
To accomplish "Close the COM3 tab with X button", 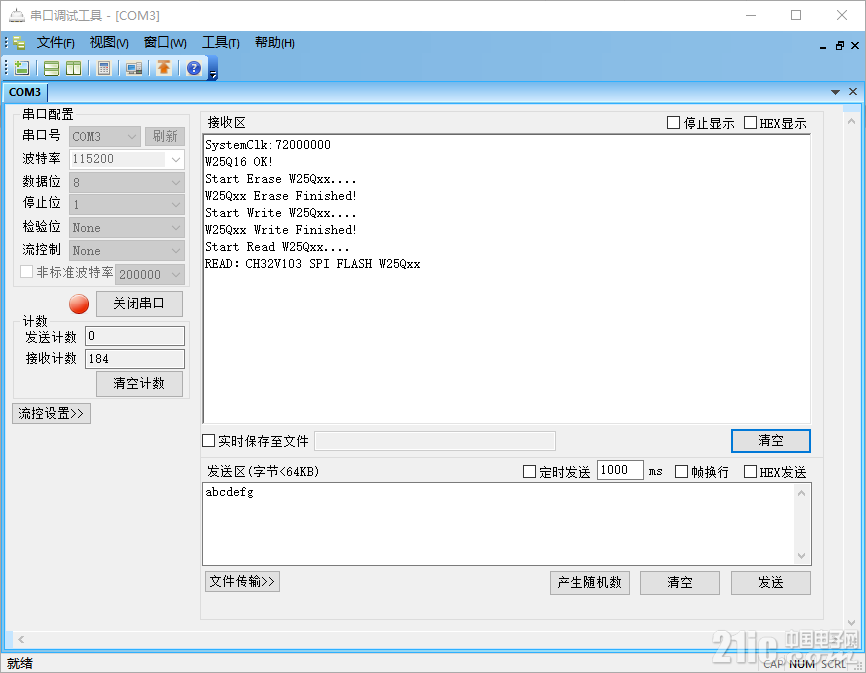I will pyautogui.click(x=853, y=92).
